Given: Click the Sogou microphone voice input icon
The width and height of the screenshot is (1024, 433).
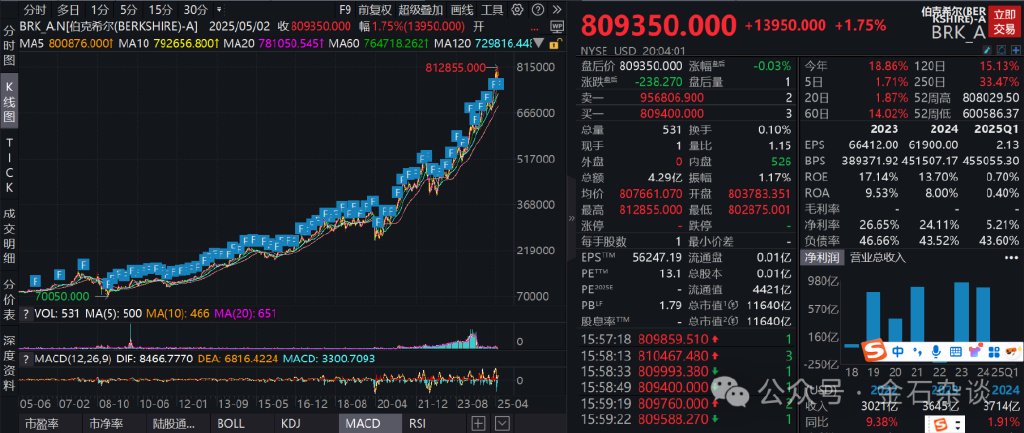Looking at the screenshot, I should pos(936,352).
